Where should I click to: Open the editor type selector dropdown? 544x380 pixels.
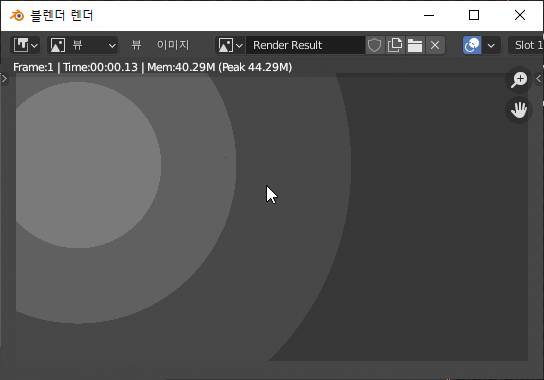click(26, 45)
